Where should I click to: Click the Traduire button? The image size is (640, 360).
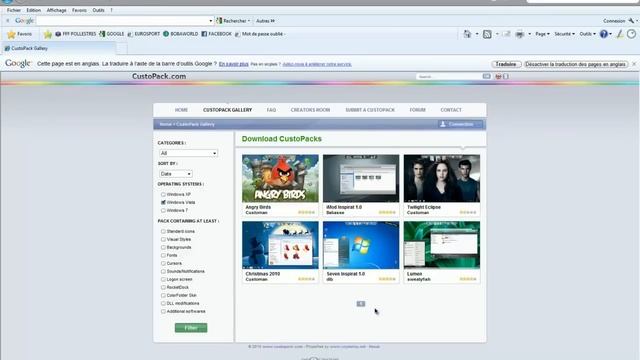506,64
